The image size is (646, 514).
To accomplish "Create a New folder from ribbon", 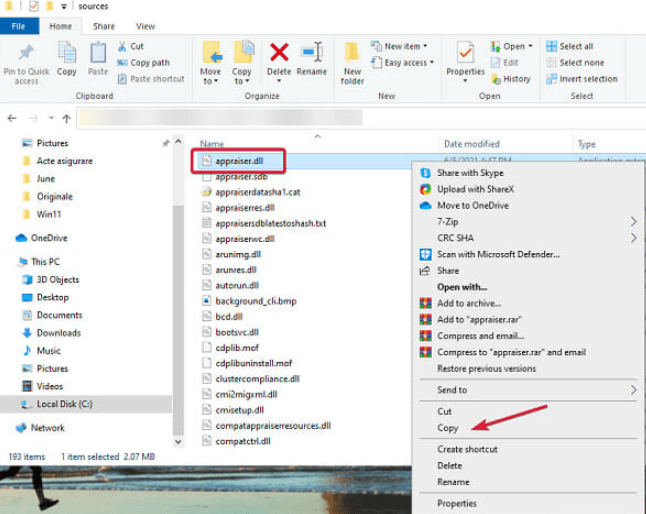I will (352, 60).
